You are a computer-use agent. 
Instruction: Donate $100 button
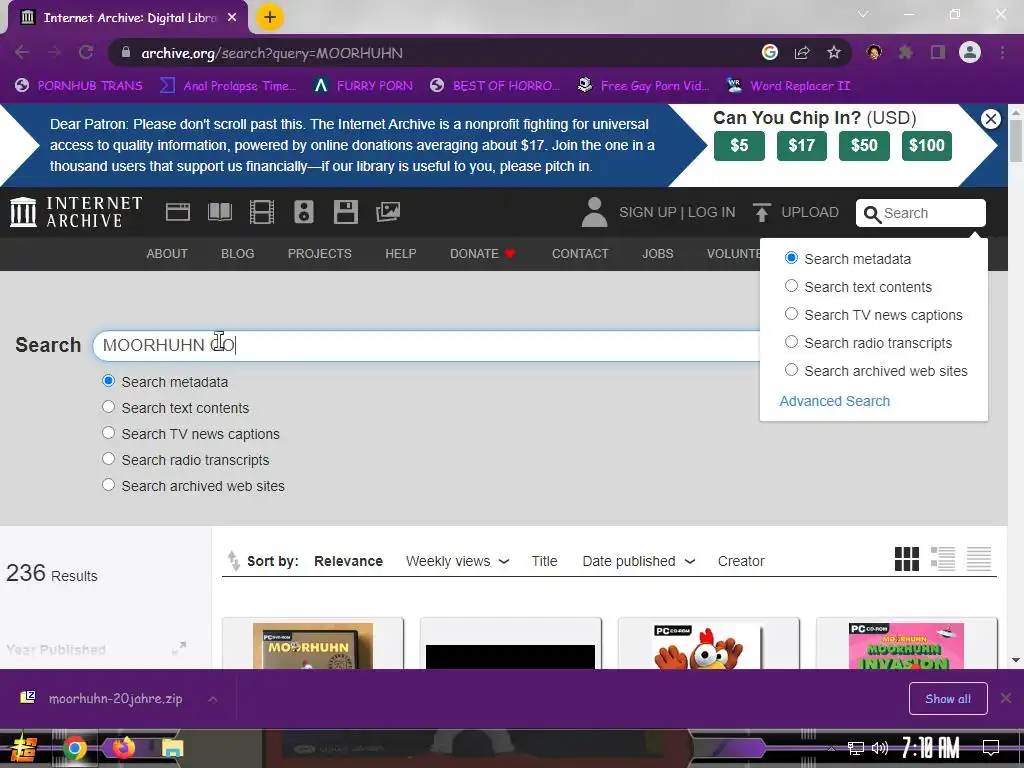pos(927,146)
